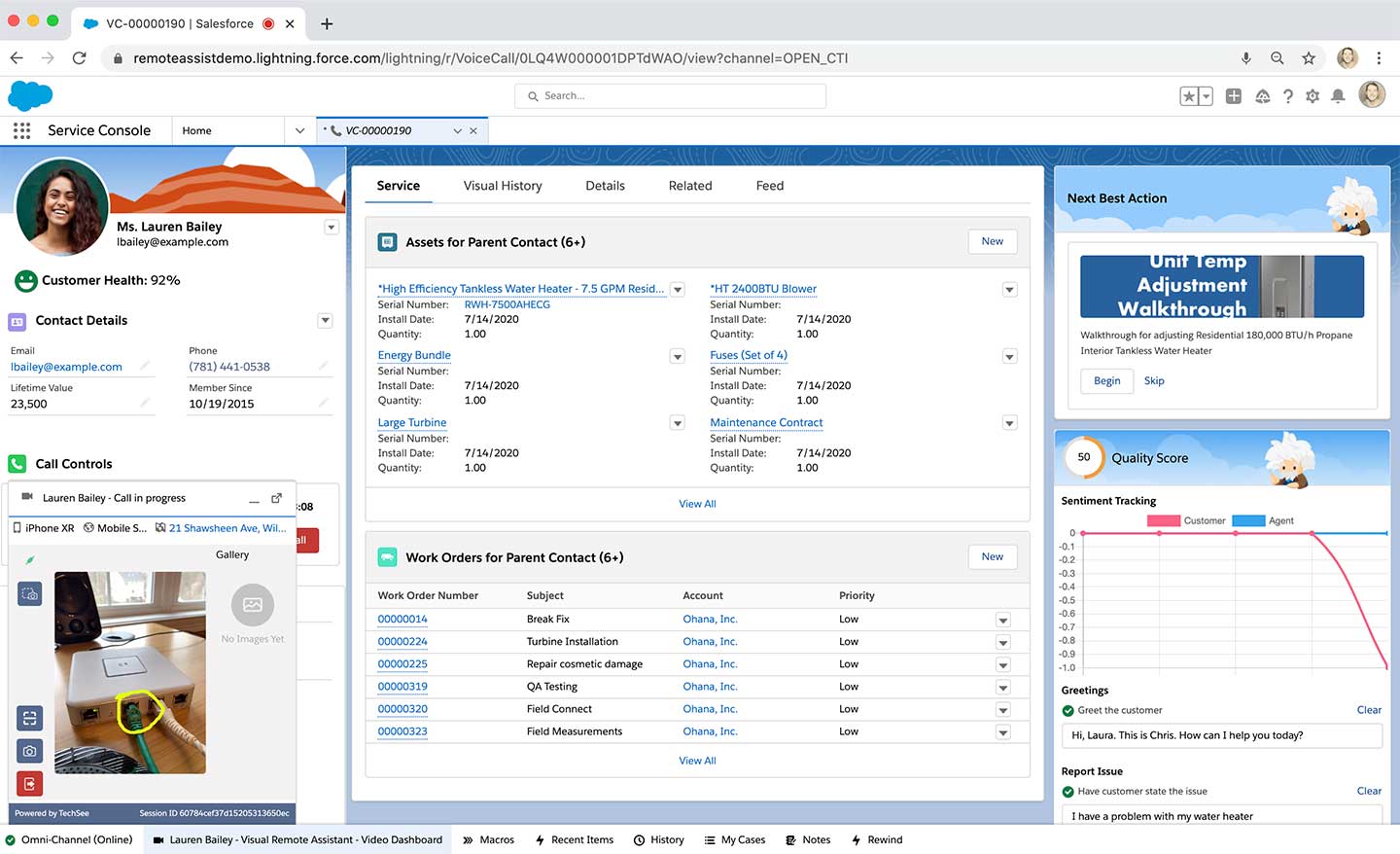Open the Trailhead guidance icon
The image size is (1400, 854).
(1262, 96)
